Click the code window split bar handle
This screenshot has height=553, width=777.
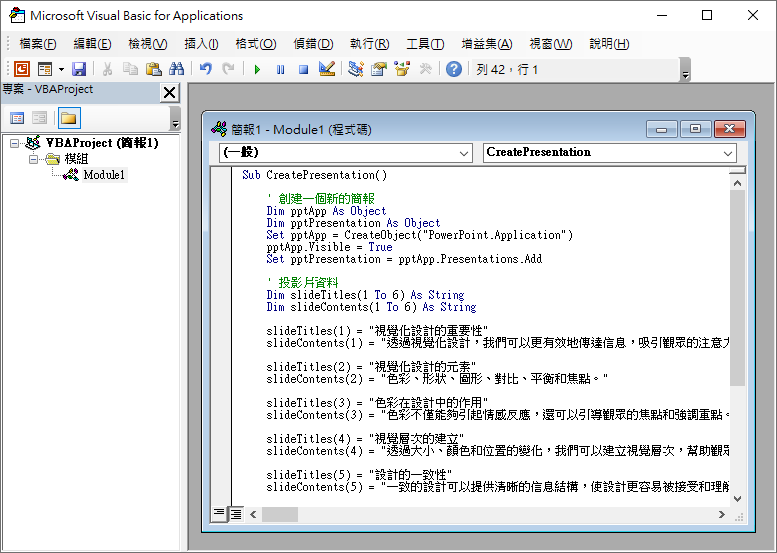[x=737, y=170]
